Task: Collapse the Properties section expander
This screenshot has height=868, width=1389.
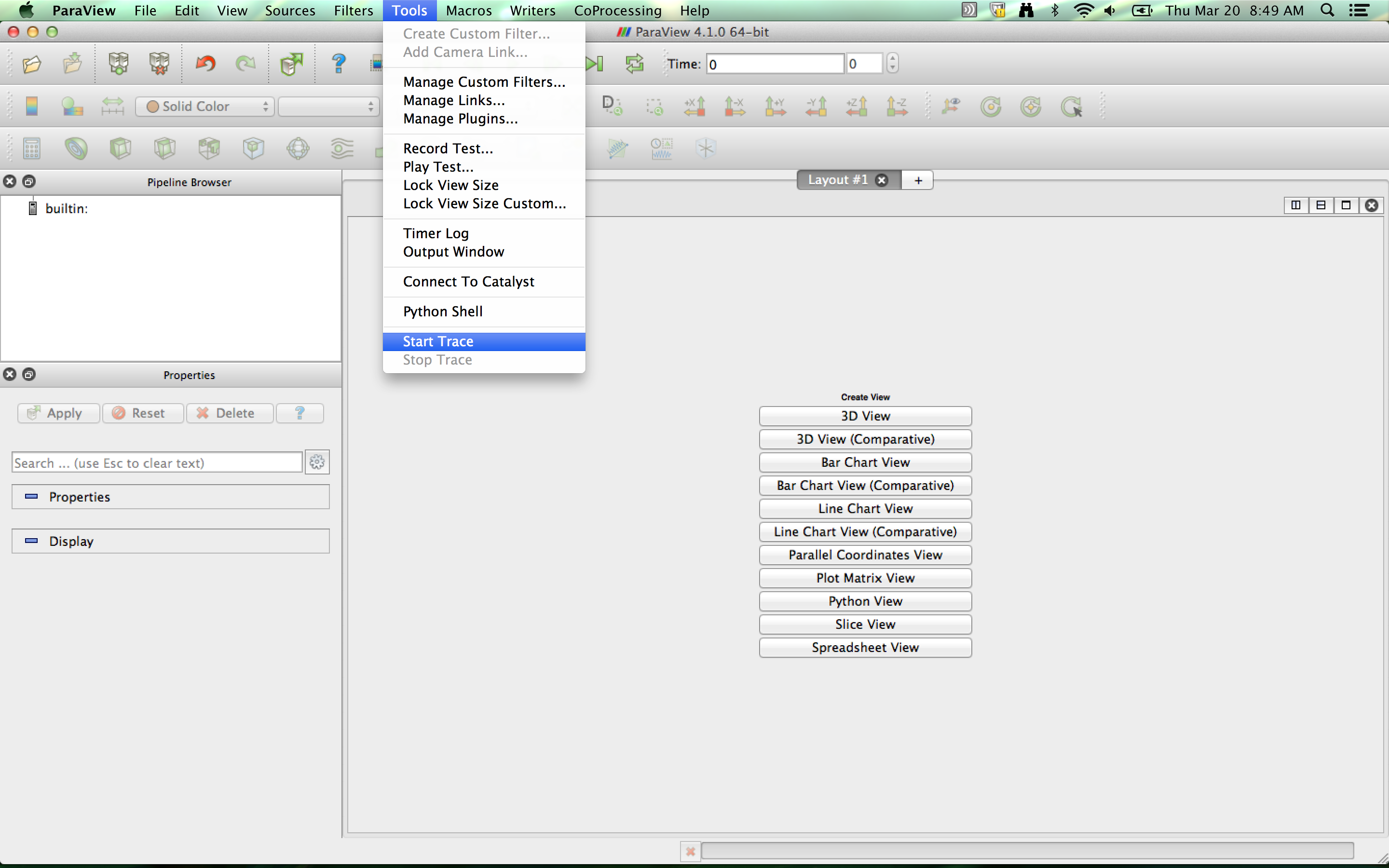Action: [x=31, y=497]
